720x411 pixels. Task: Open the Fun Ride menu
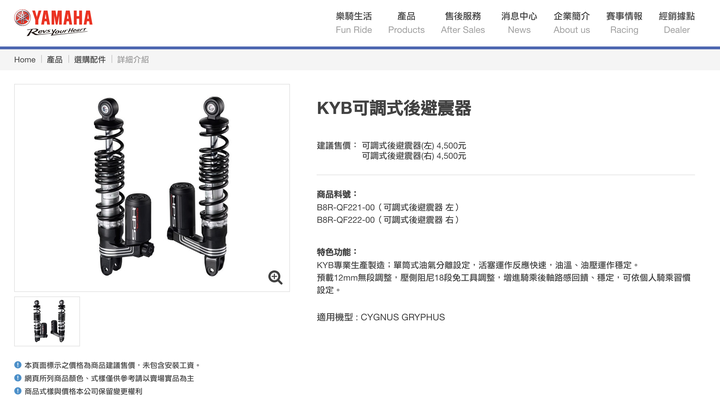(354, 23)
